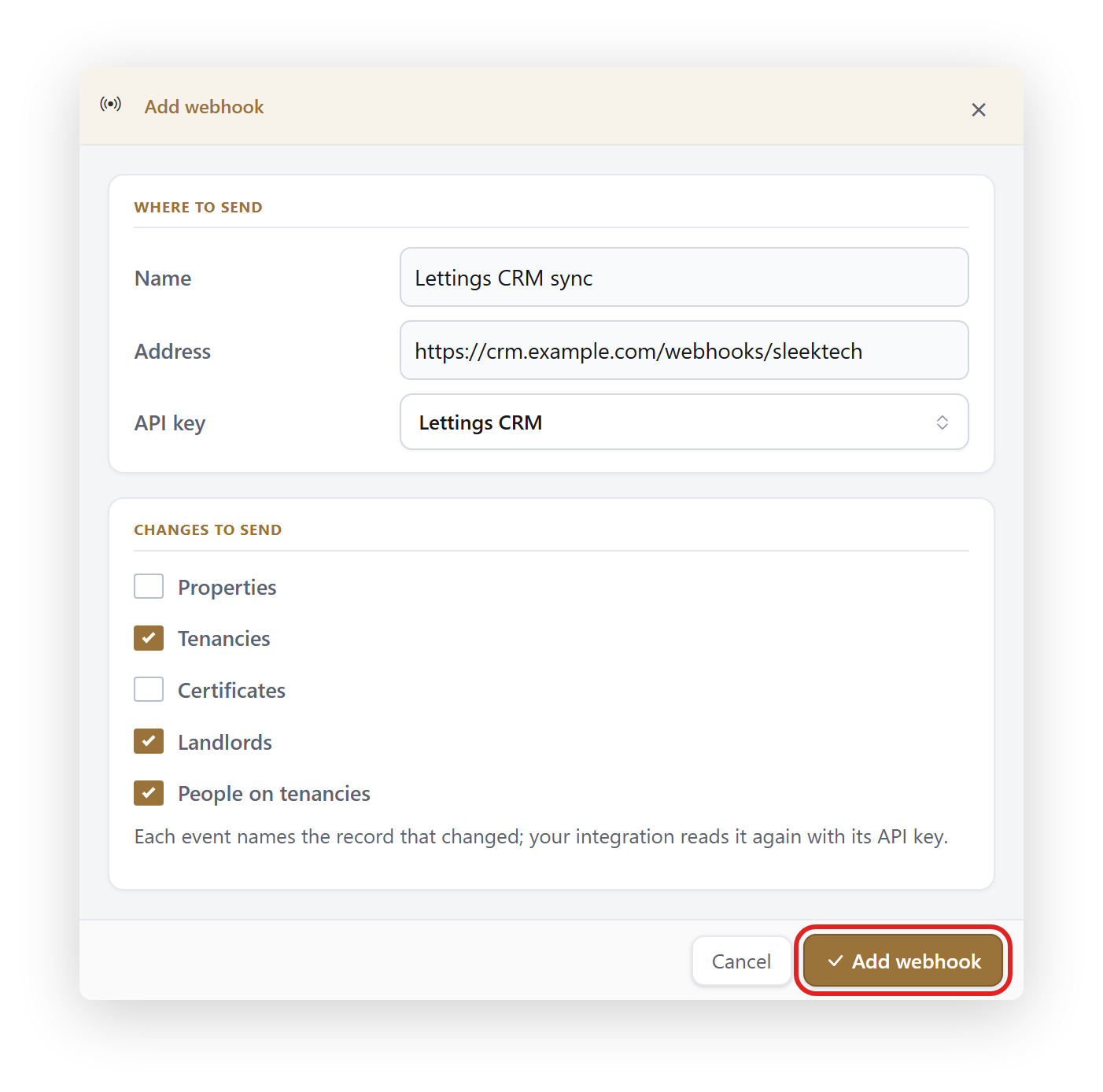This screenshot has width=1103, height=1092.
Task: Click the "Name" field label
Action: click(x=163, y=279)
